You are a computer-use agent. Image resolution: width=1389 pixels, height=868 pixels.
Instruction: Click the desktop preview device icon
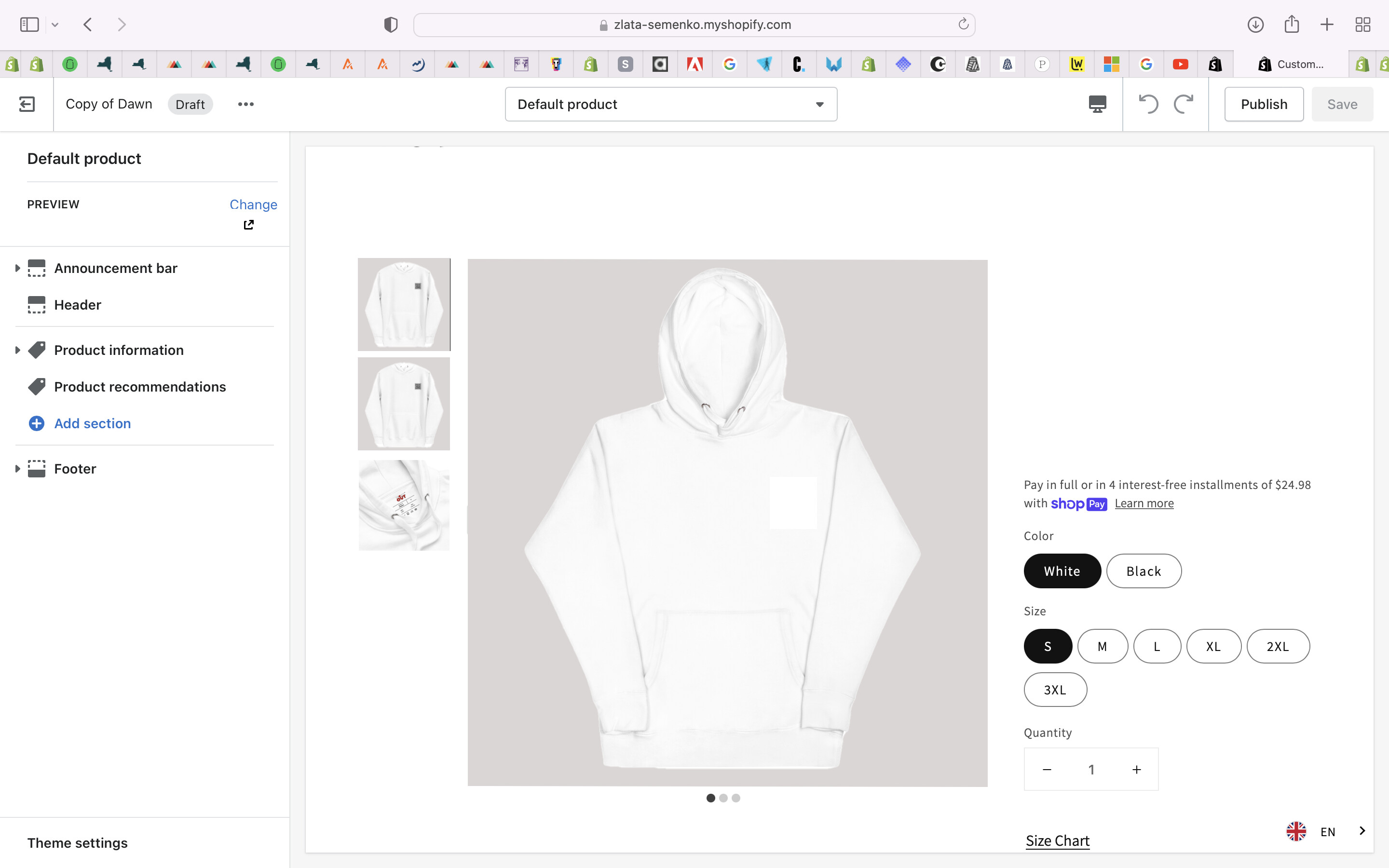(1097, 104)
